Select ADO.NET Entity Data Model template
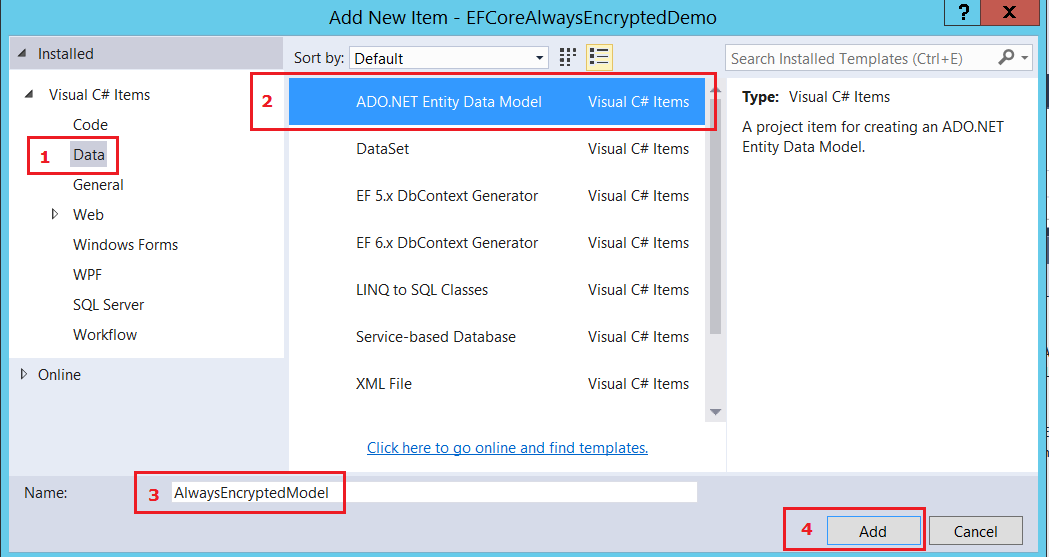This screenshot has height=557, width=1049. pyautogui.click(x=449, y=101)
